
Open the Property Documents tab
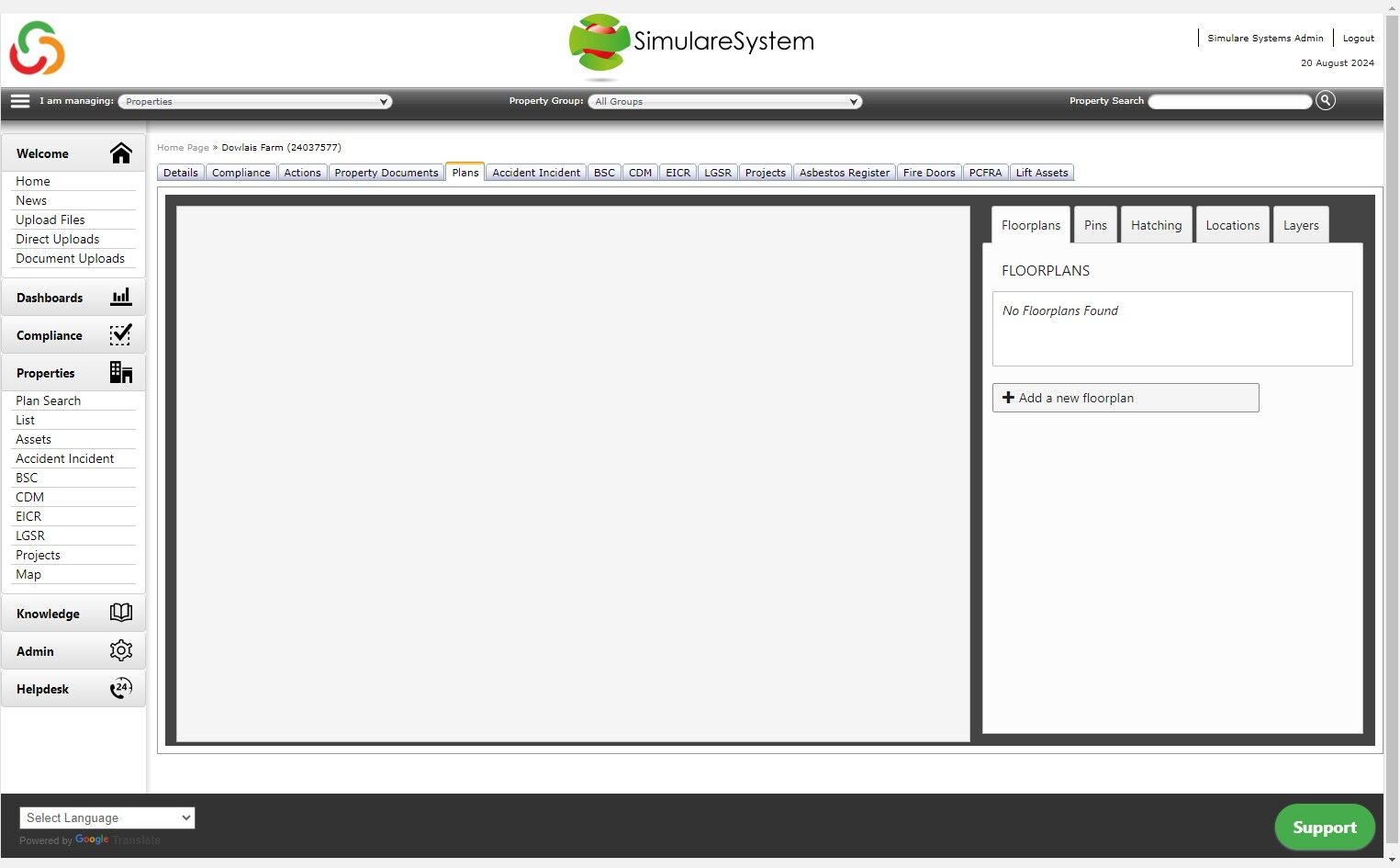click(x=386, y=173)
